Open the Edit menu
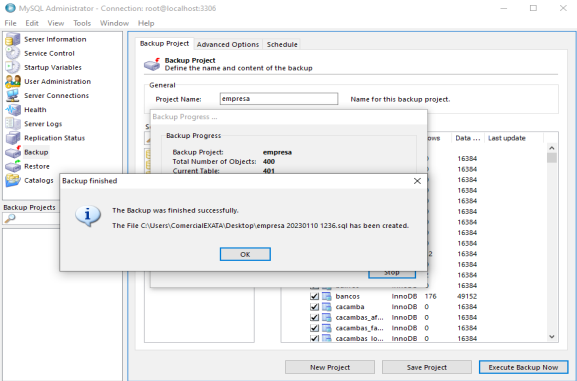 tap(32, 23)
